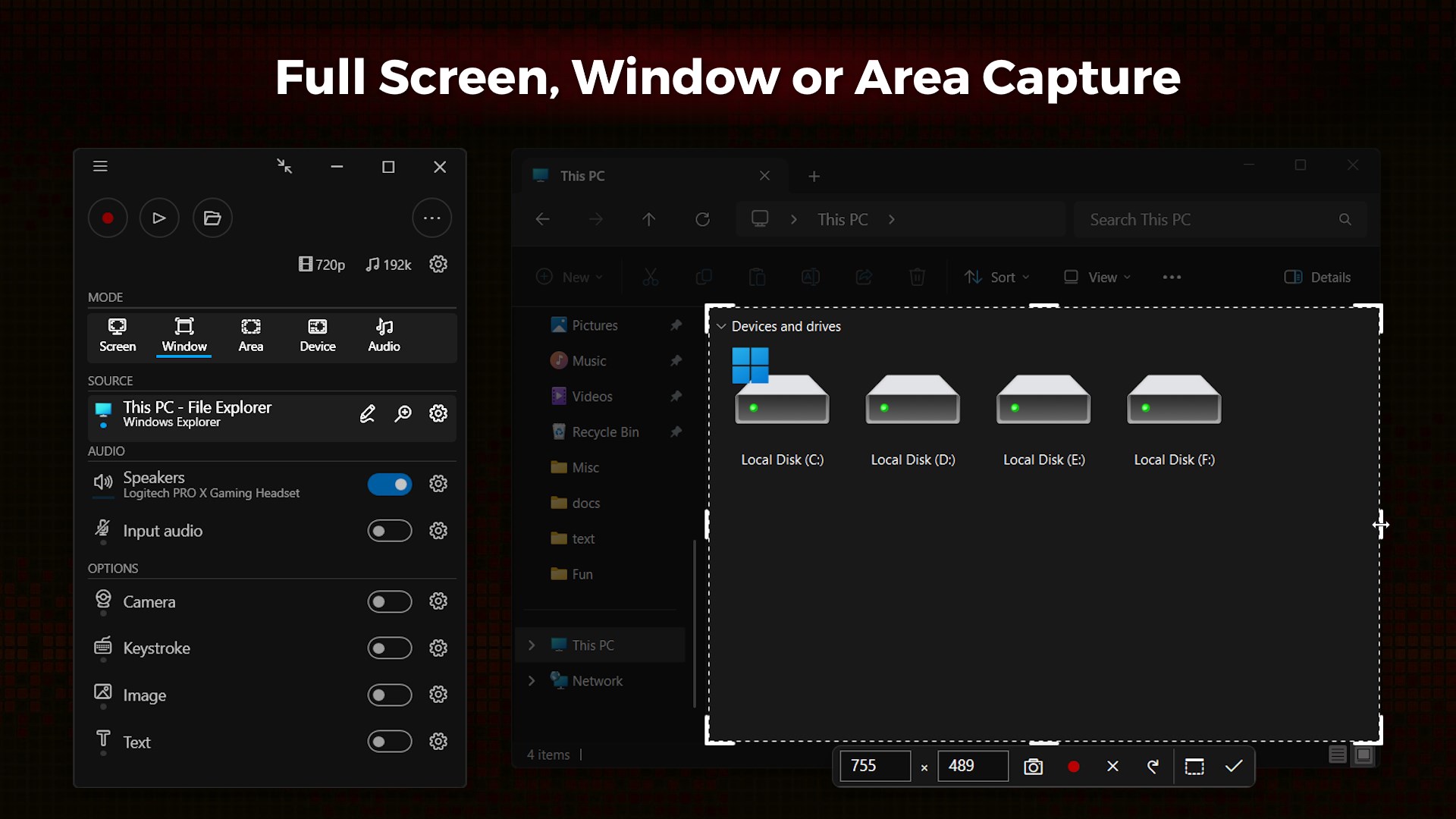This screenshot has height=819, width=1456.
Task: Select the Device capture mode
Action: point(318,335)
